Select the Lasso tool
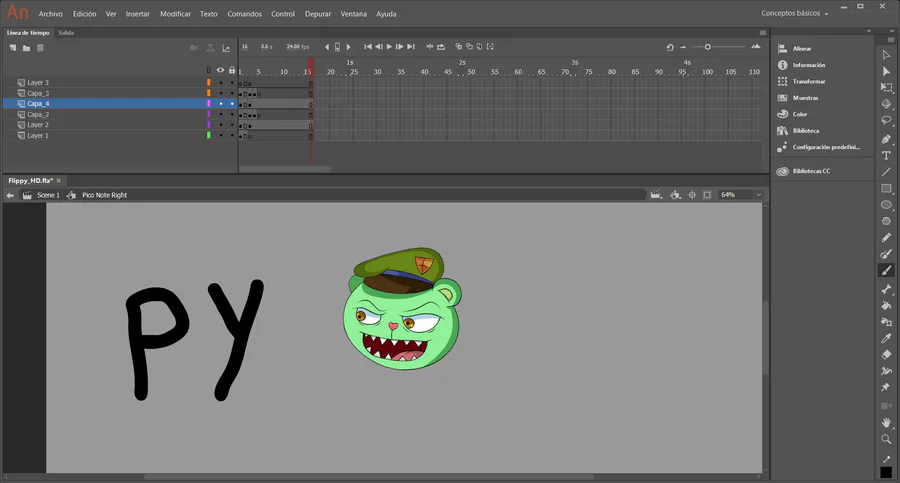 coord(886,121)
